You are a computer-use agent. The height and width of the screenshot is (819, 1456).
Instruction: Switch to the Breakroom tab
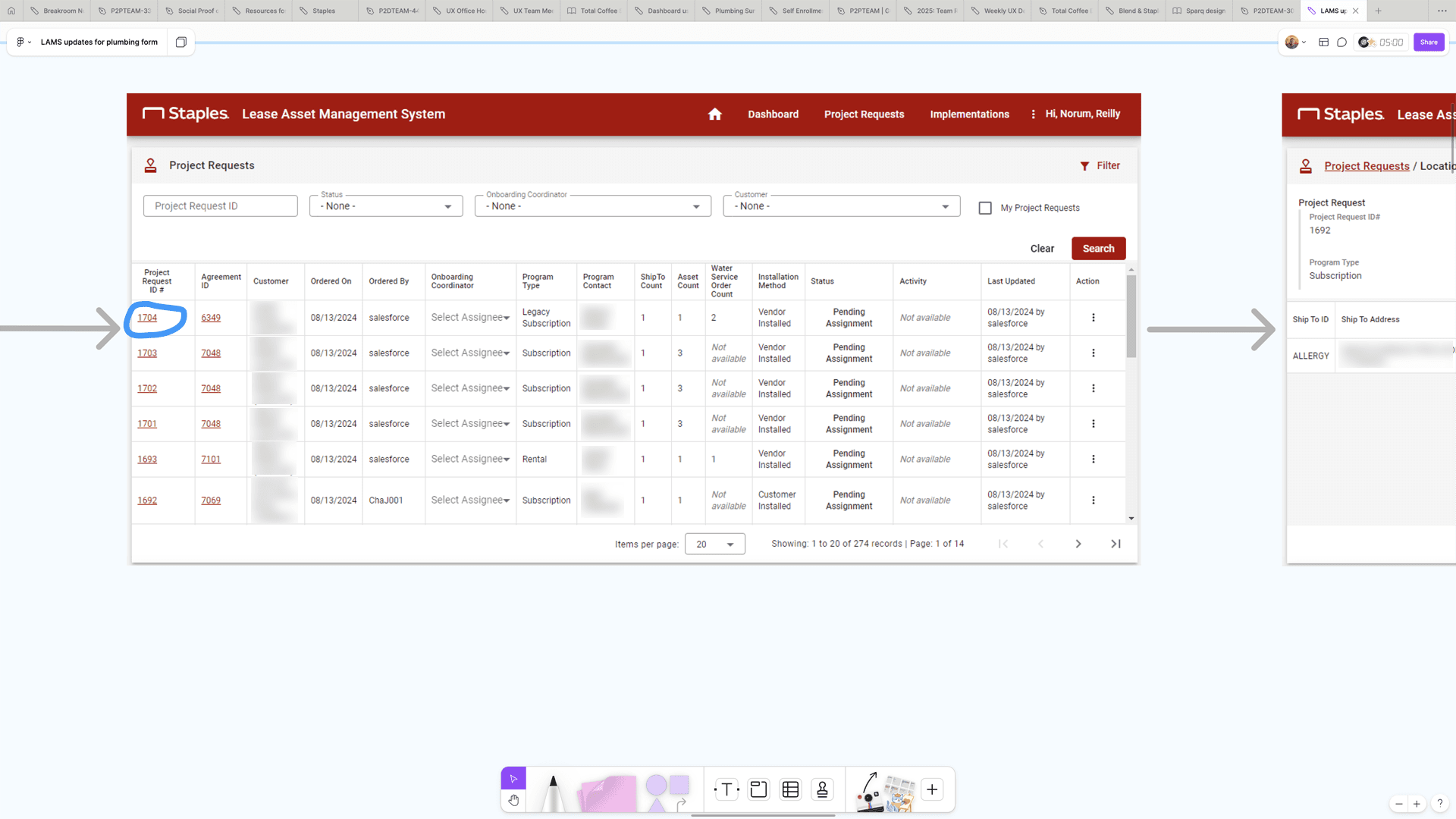point(57,11)
